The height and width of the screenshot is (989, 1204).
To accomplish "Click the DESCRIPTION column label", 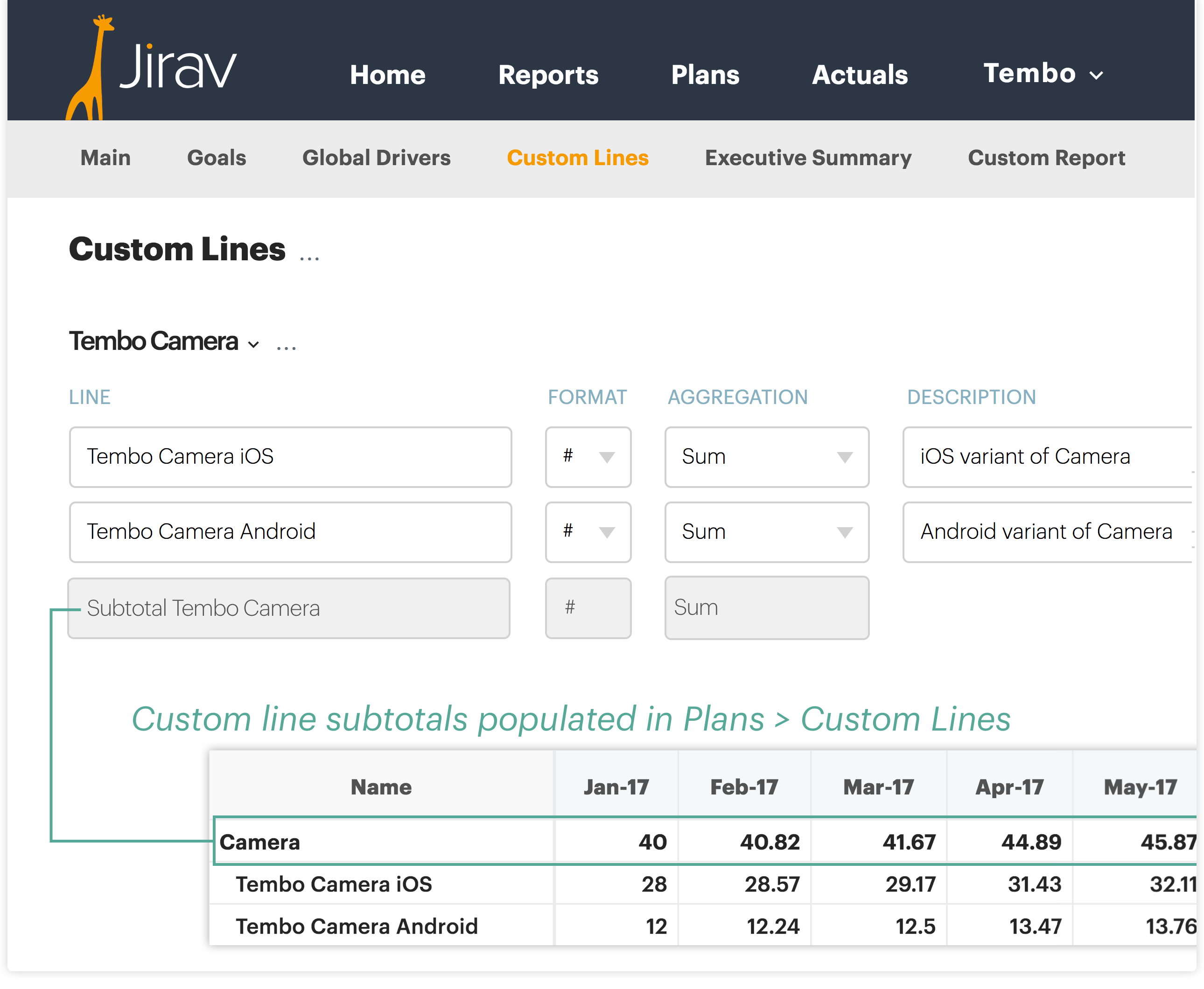I will (x=971, y=397).
